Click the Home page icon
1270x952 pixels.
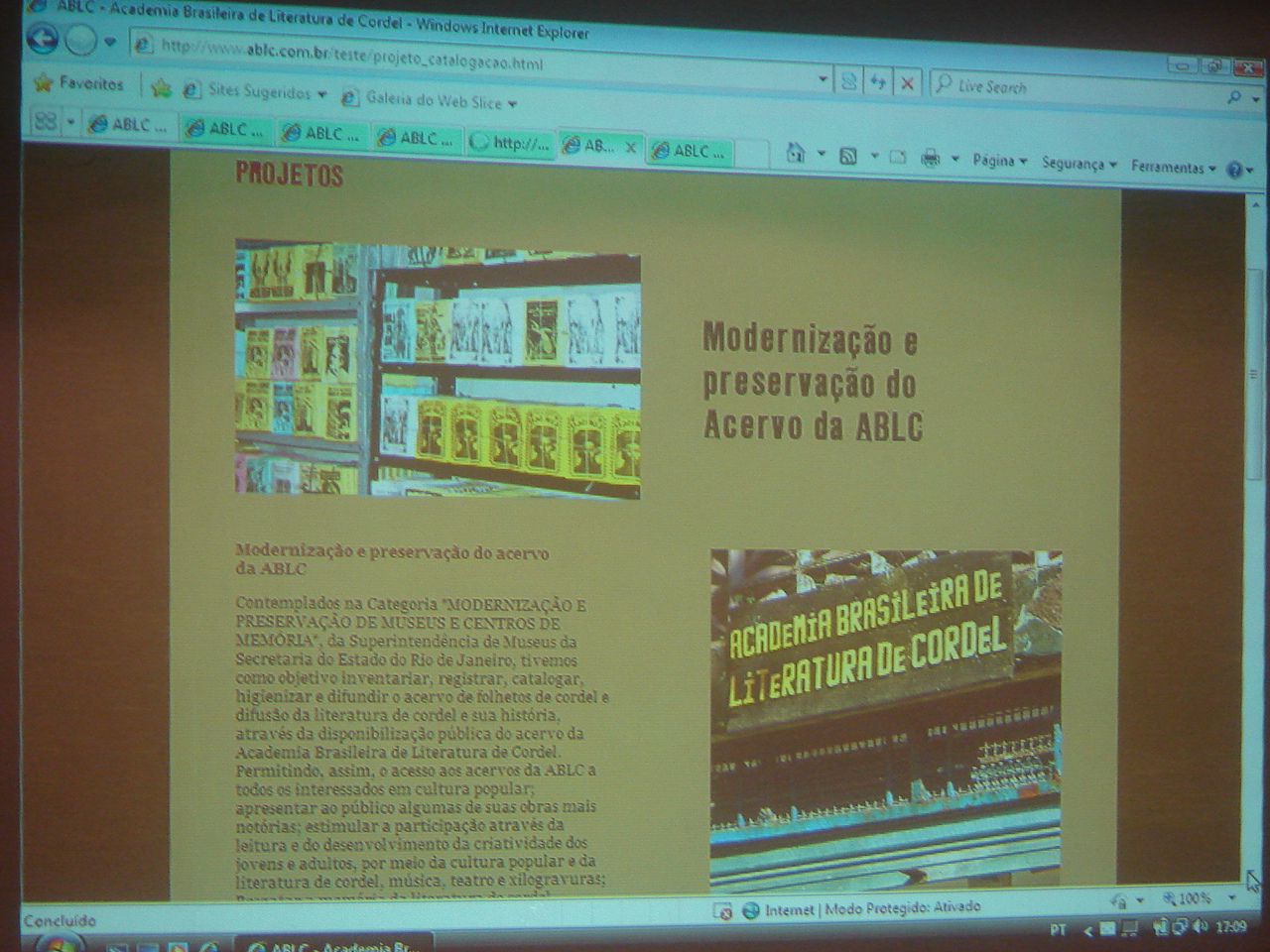click(797, 153)
